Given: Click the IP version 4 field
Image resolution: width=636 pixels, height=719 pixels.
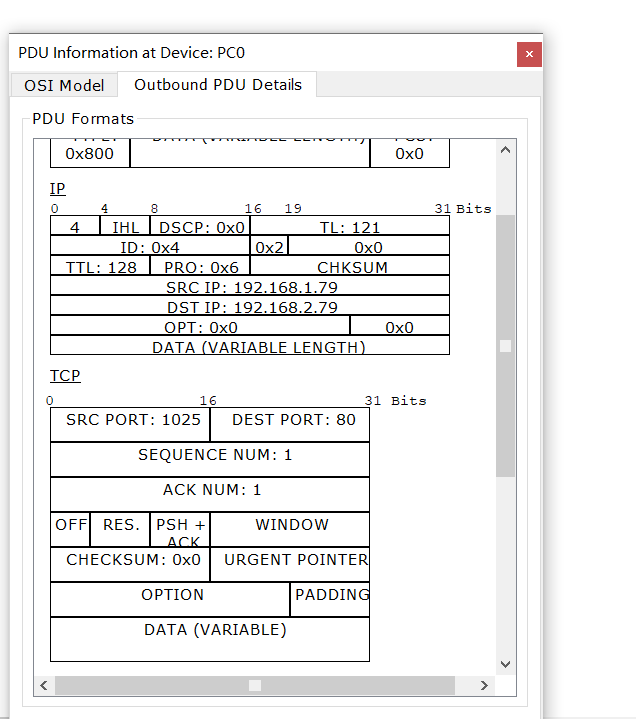Looking at the screenshot, I should 75,226.
